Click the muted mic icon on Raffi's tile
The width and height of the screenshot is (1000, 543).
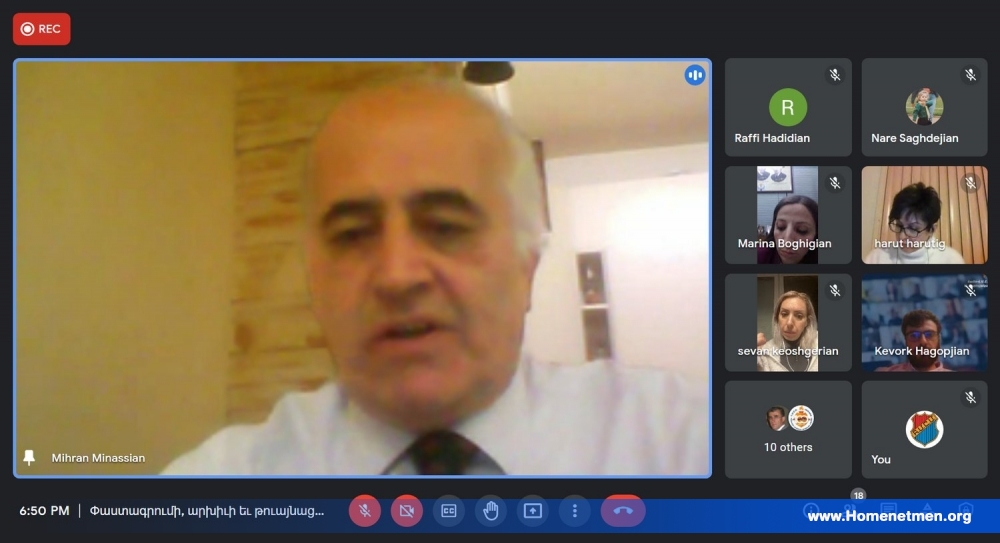click(x=835, y=75)
